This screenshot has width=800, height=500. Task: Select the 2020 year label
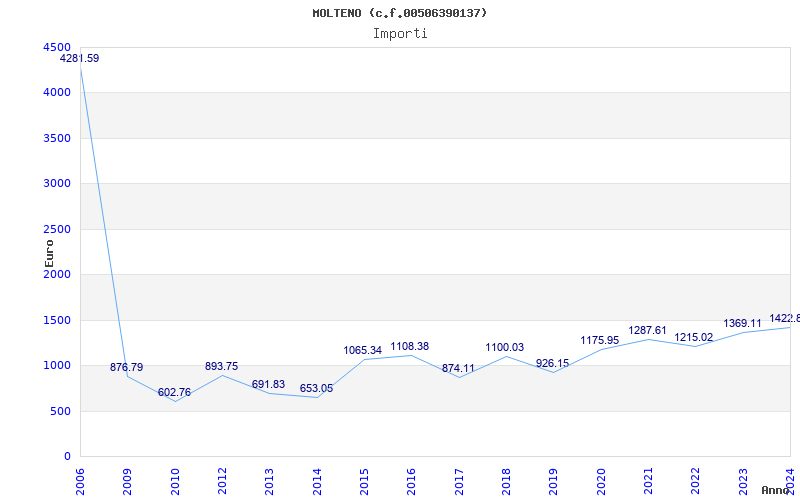601,481
